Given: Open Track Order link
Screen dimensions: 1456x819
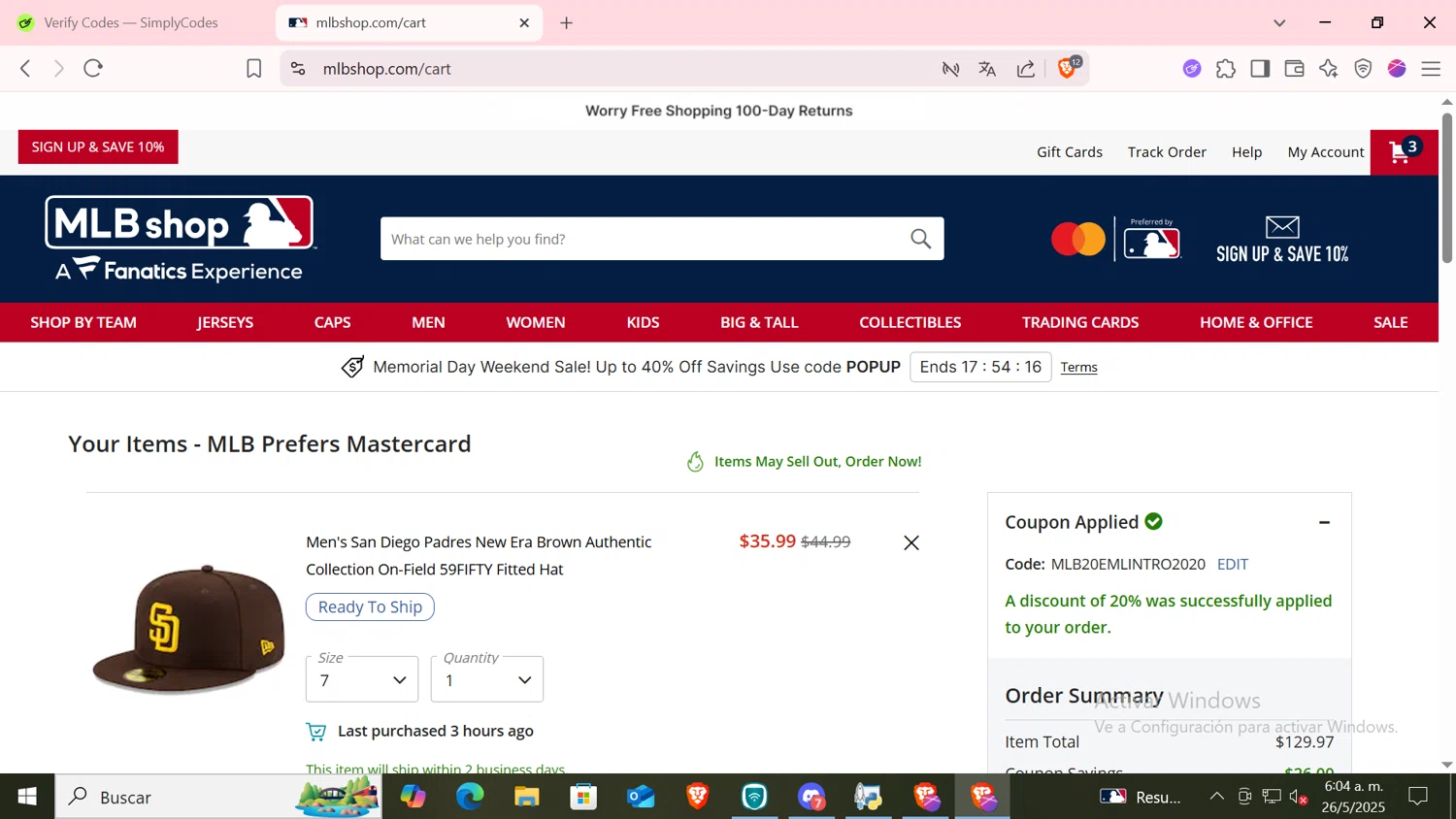Looking at the screenshot, I should [1167, 152].
